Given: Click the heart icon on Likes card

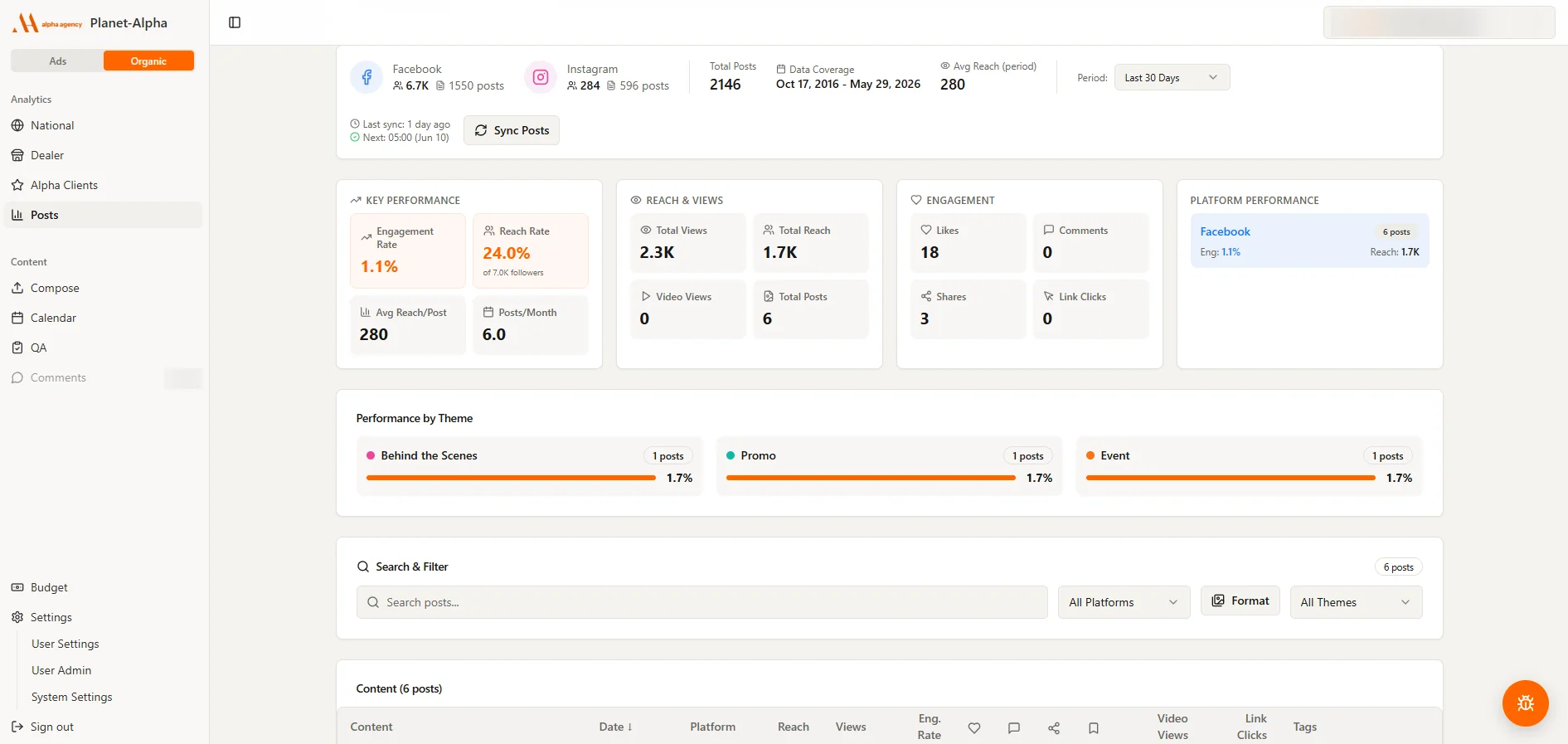Looking at the screenshot, I should (x=925, y=230).
